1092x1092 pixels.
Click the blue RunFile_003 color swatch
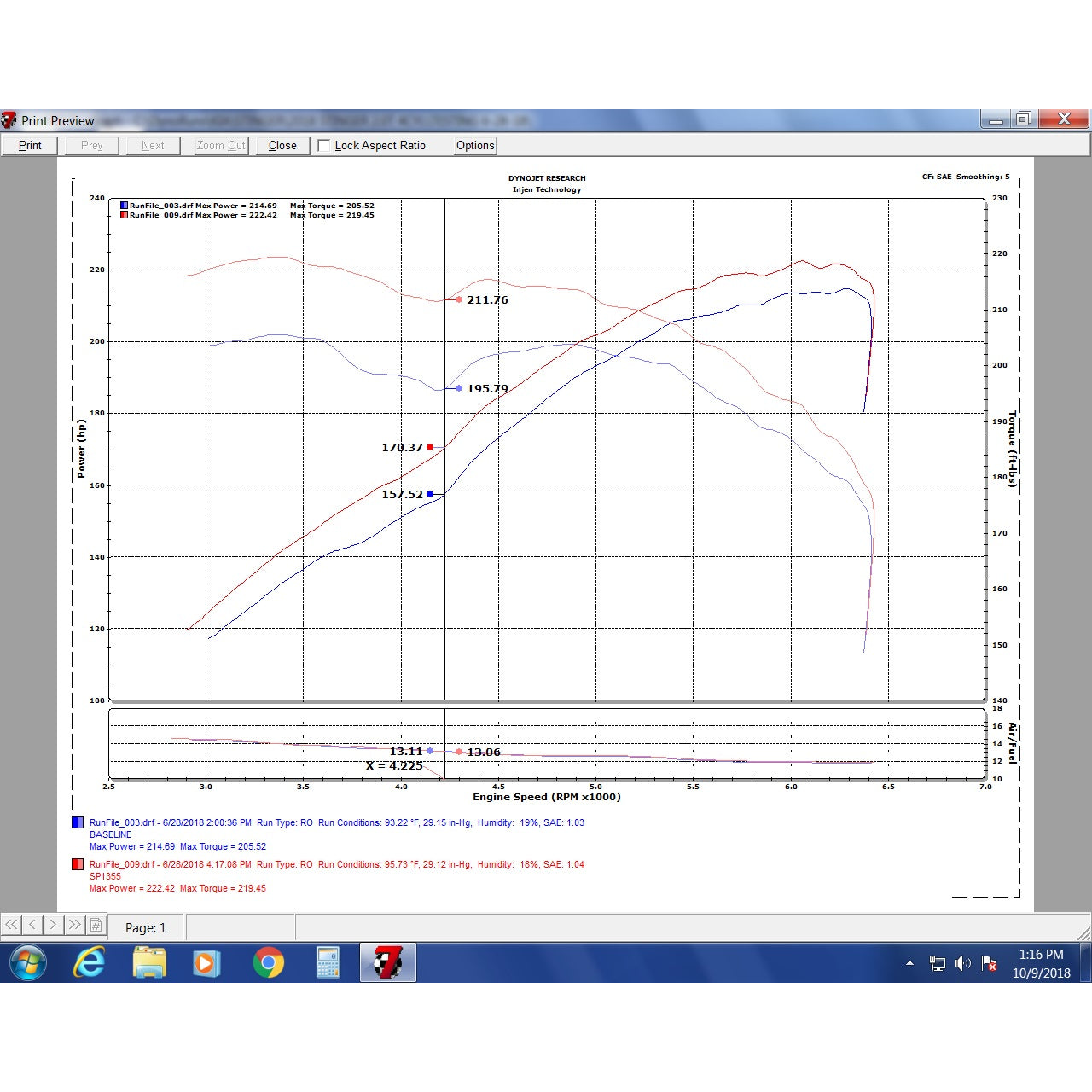(x=78, y=823)
